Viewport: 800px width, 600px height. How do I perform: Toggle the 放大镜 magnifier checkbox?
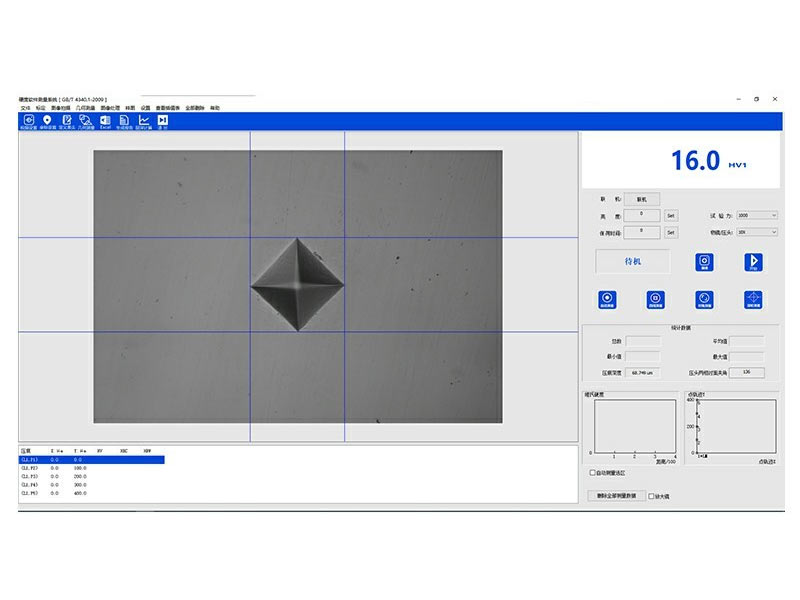point(652,495)
